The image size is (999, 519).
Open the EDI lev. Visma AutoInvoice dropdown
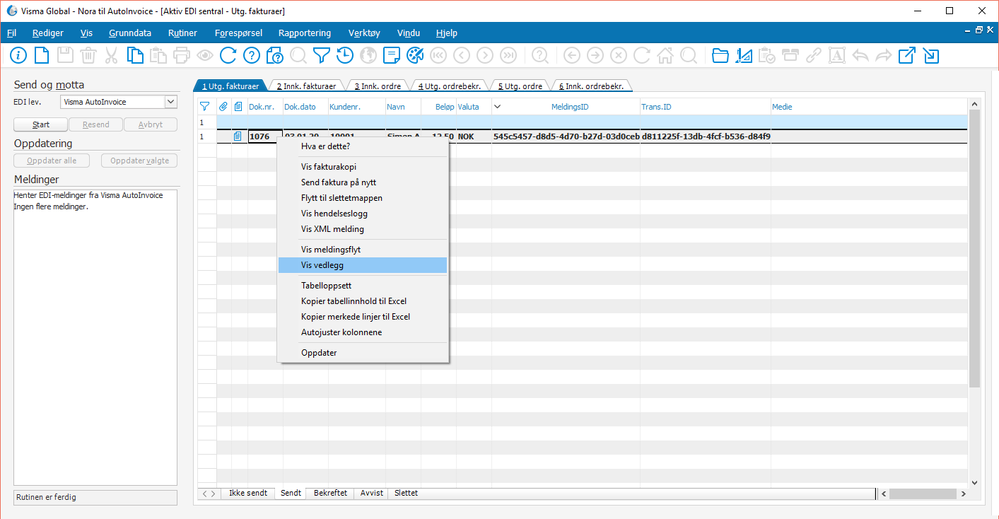[x=170, y=102]
